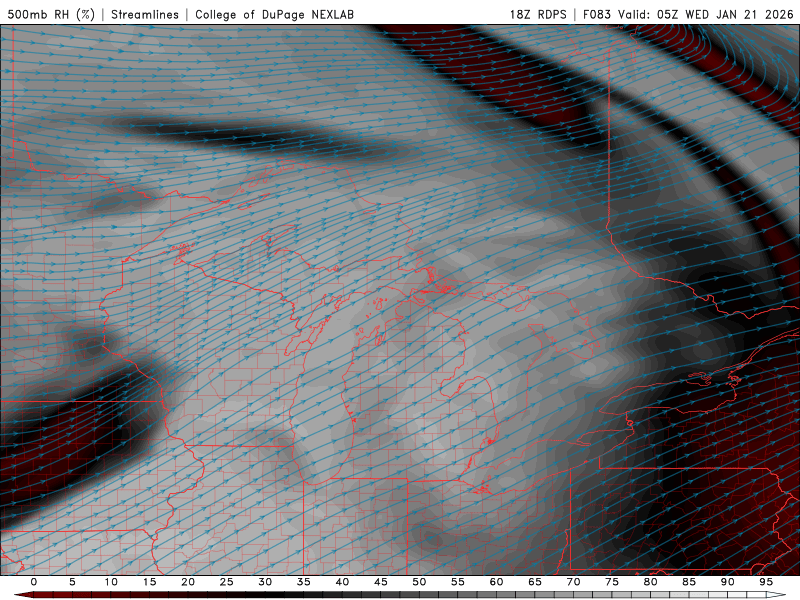Click the "65" value on color scale
Viewport: 800px width, 600px height.
click(x=535, y=582)
